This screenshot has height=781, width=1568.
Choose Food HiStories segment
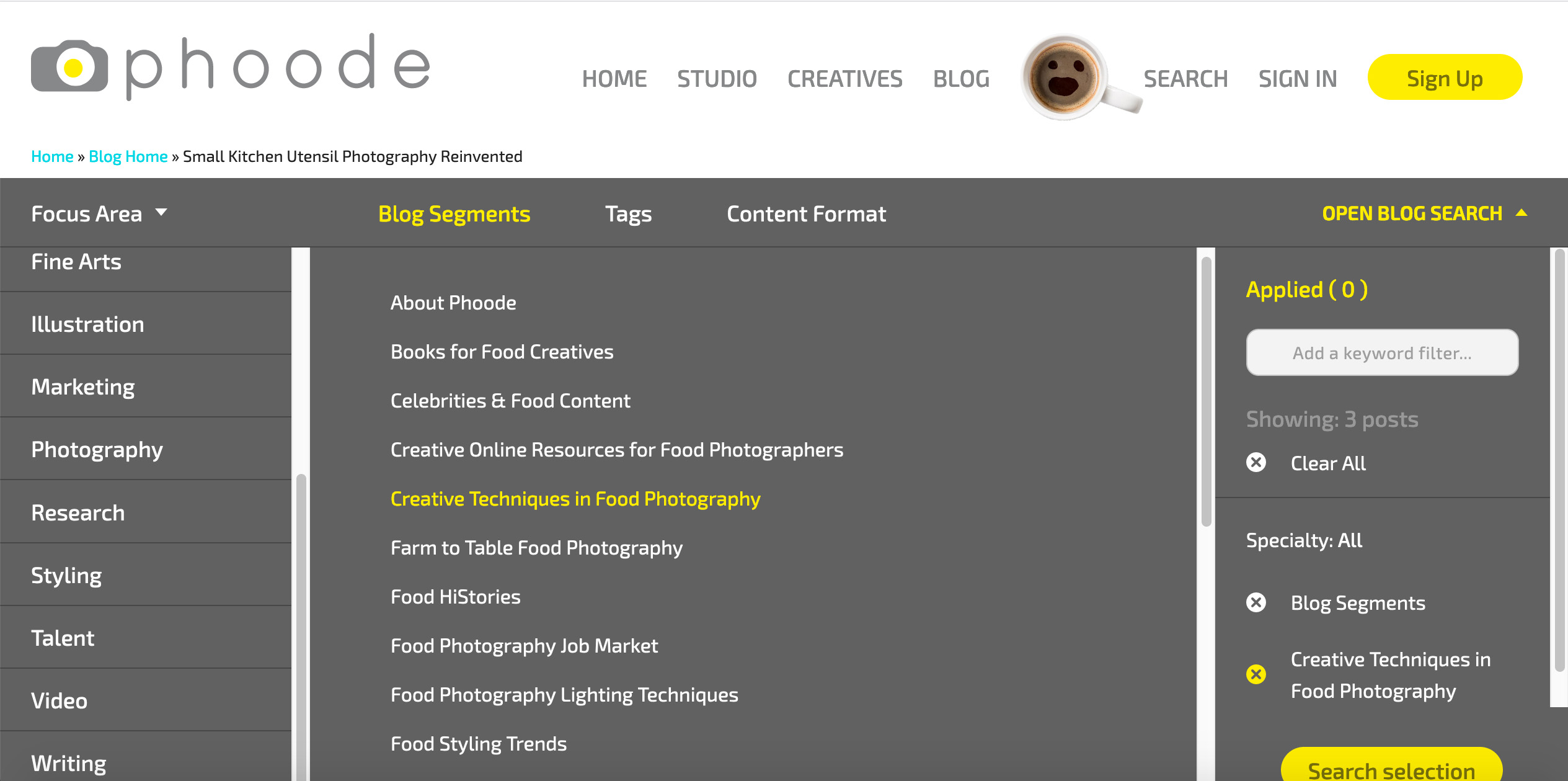click(456, 597)
